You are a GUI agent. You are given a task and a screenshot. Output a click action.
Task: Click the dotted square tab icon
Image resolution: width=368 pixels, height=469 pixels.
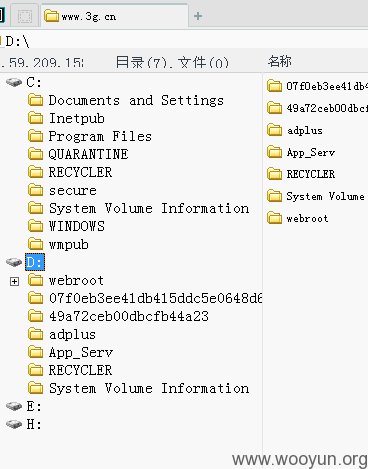pyautogui.click(x=25, y=16)
